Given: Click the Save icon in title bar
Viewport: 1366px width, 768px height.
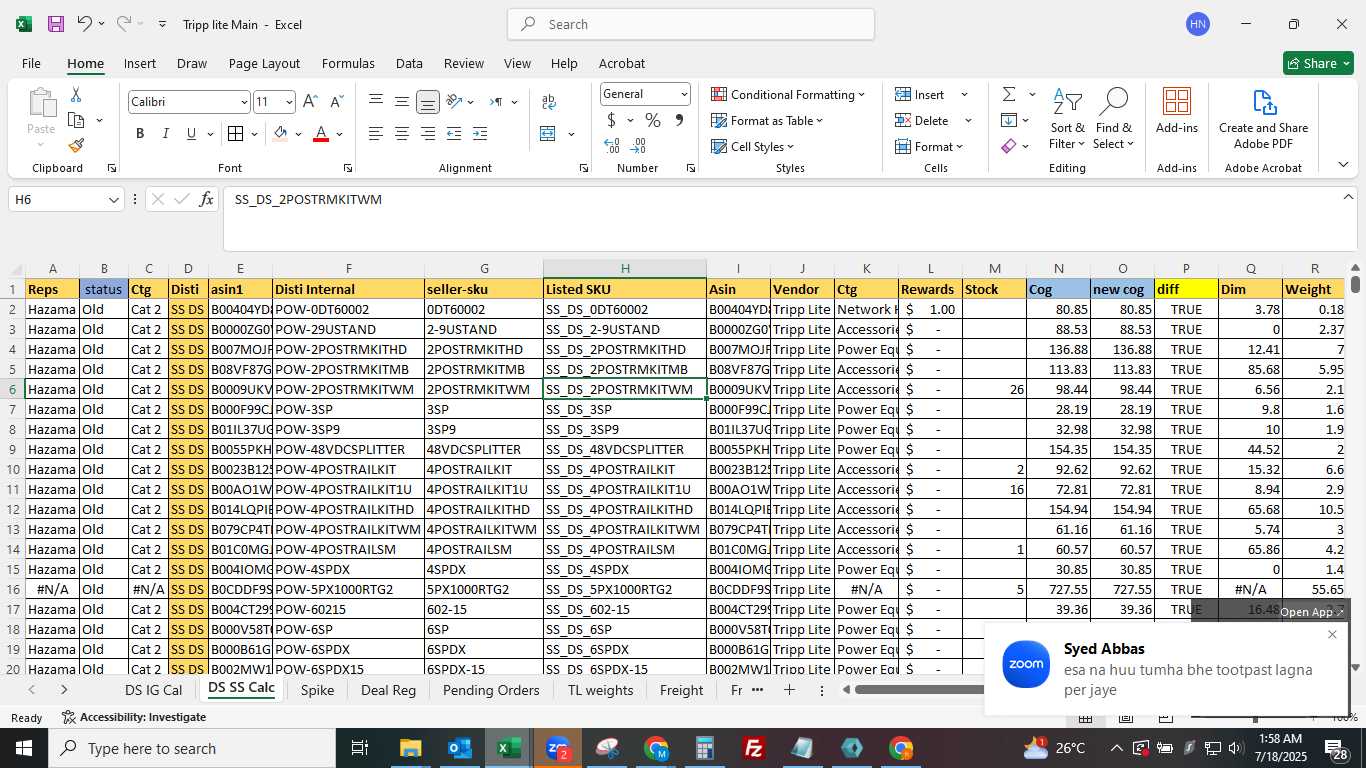Looking at the screenshot, I should [56, 24].
